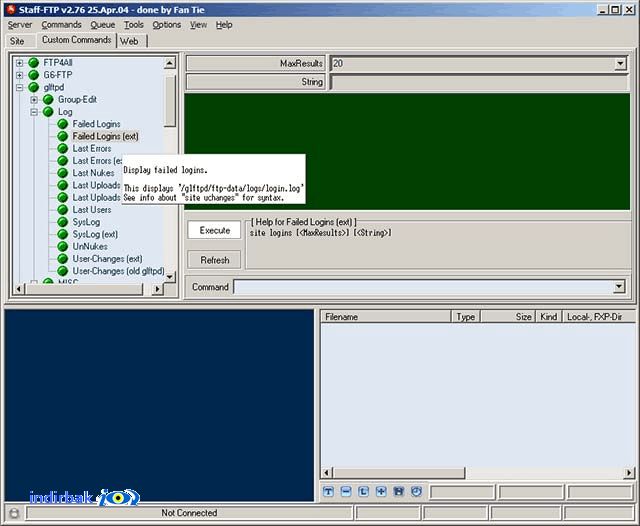Click the Execute button
Screen dimensions: 640x526
215,231
